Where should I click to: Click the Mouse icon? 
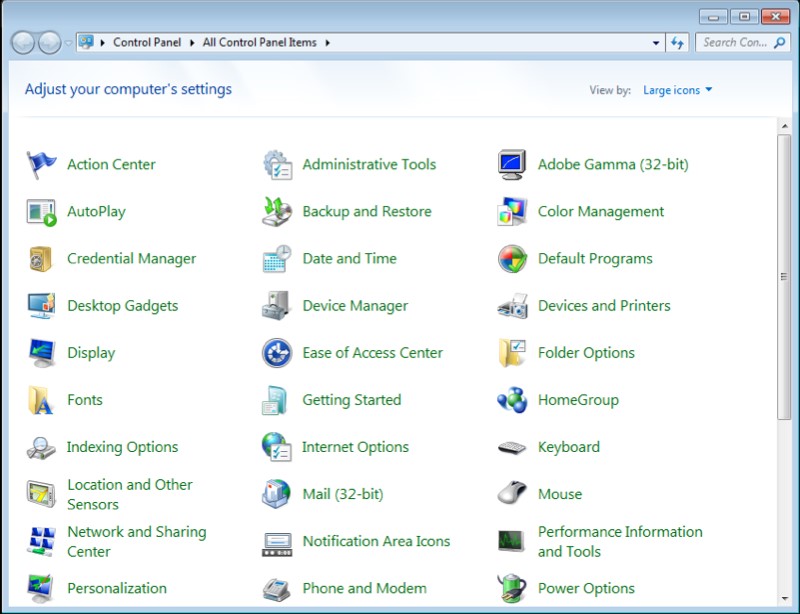click(x=512, y=494)
